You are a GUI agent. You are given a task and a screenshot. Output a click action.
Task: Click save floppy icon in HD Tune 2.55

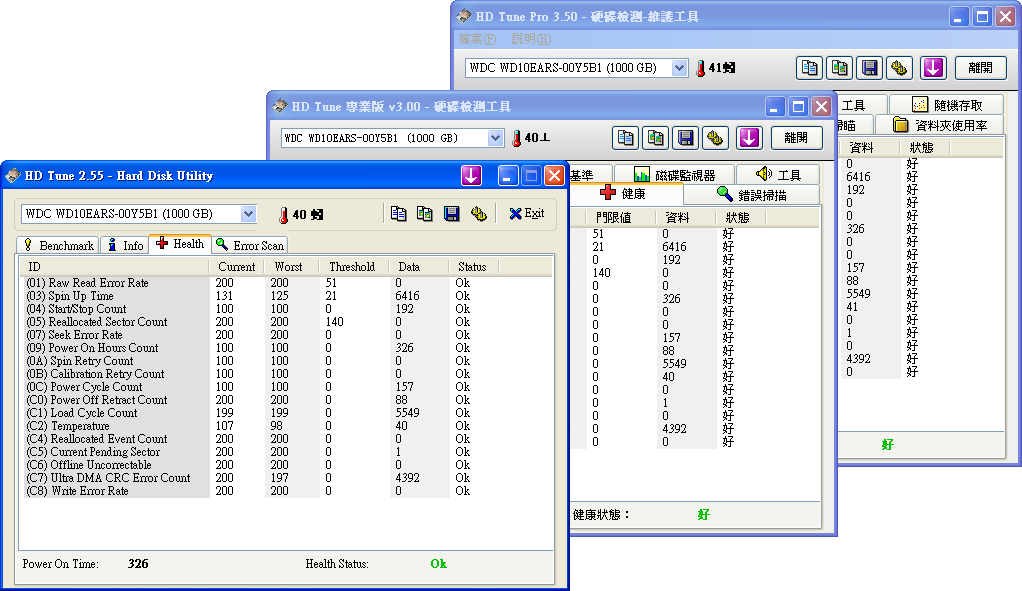pyautogui.click(x=451, y=213)
